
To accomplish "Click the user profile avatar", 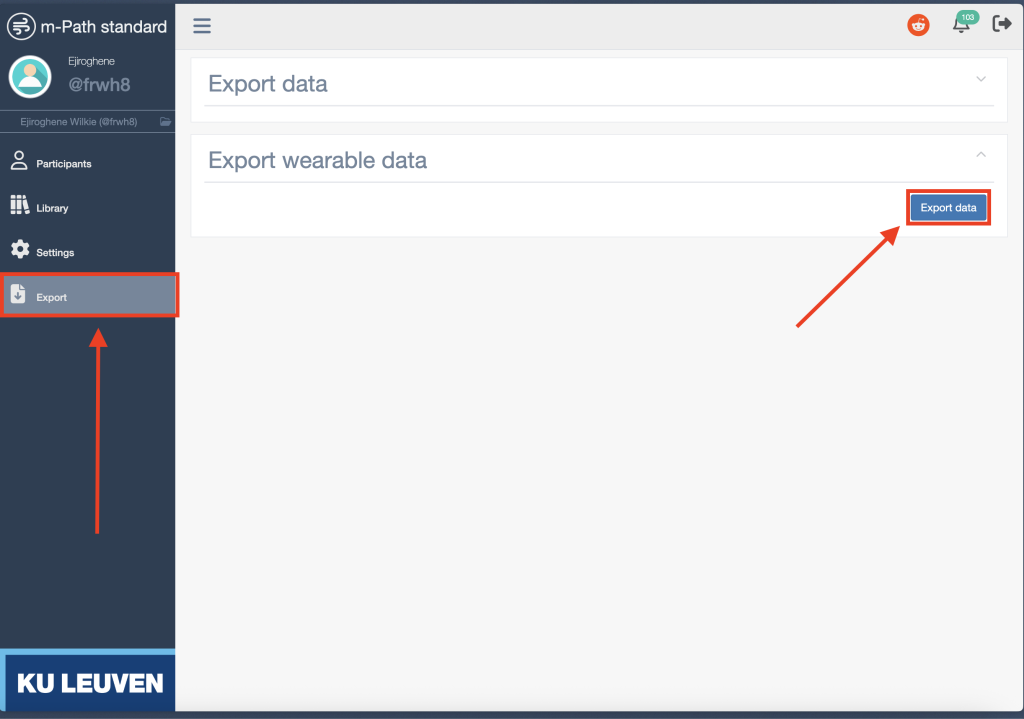I will coord(30,77).
